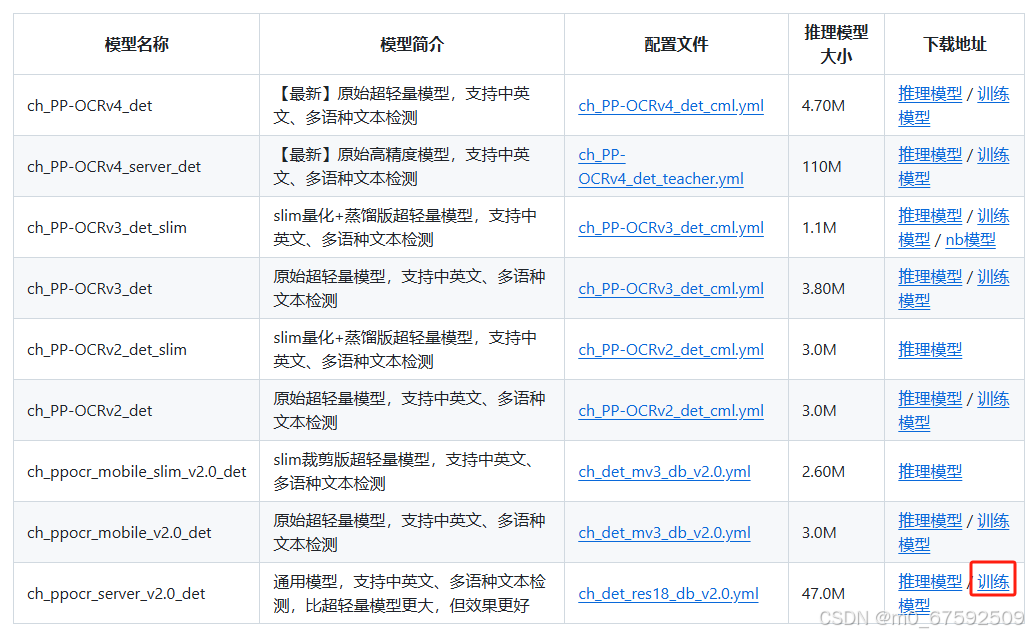Open the config link in the ch_PP-OCRv2_det_slim row
Screen dimensions: 1028x636
click(x=671, y=349)
